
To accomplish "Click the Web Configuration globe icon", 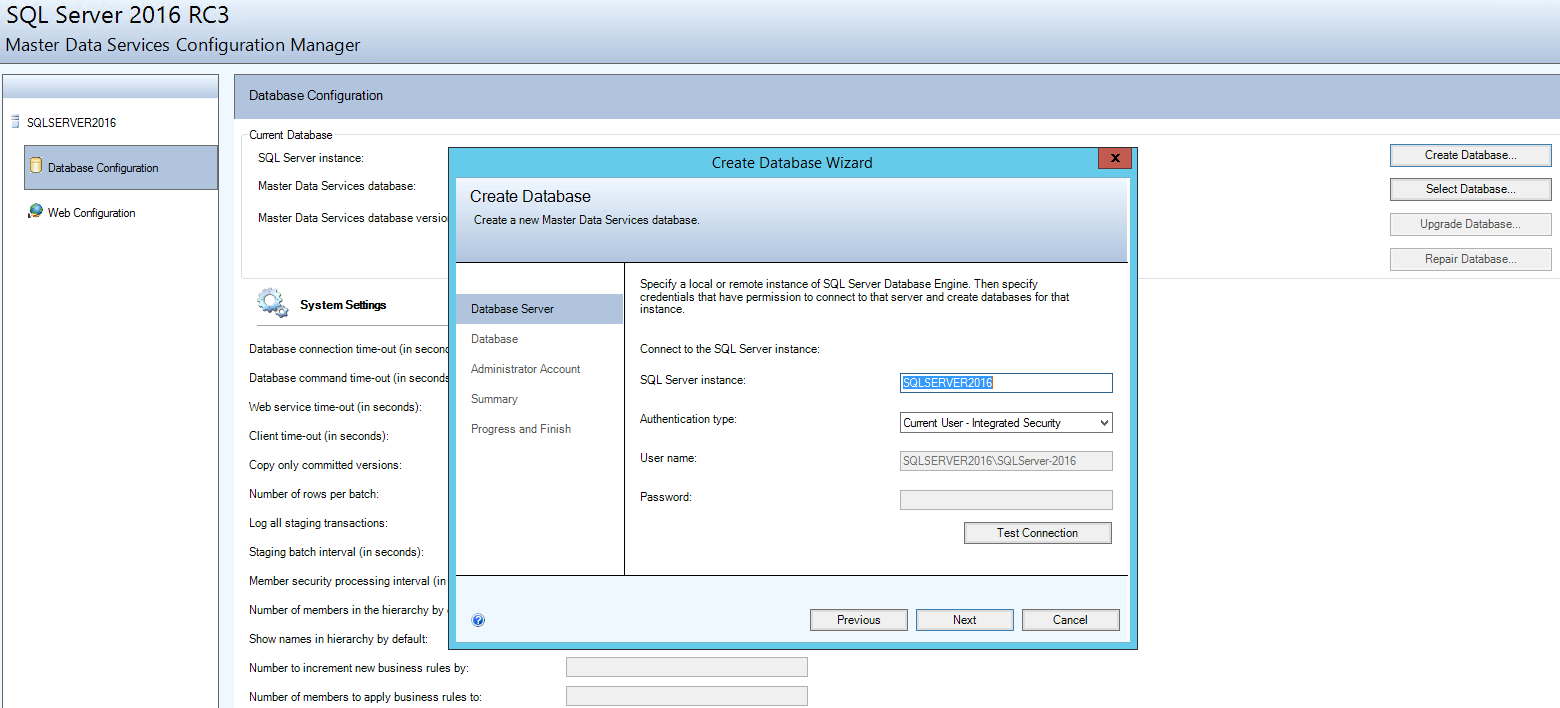I will (35, 211).
